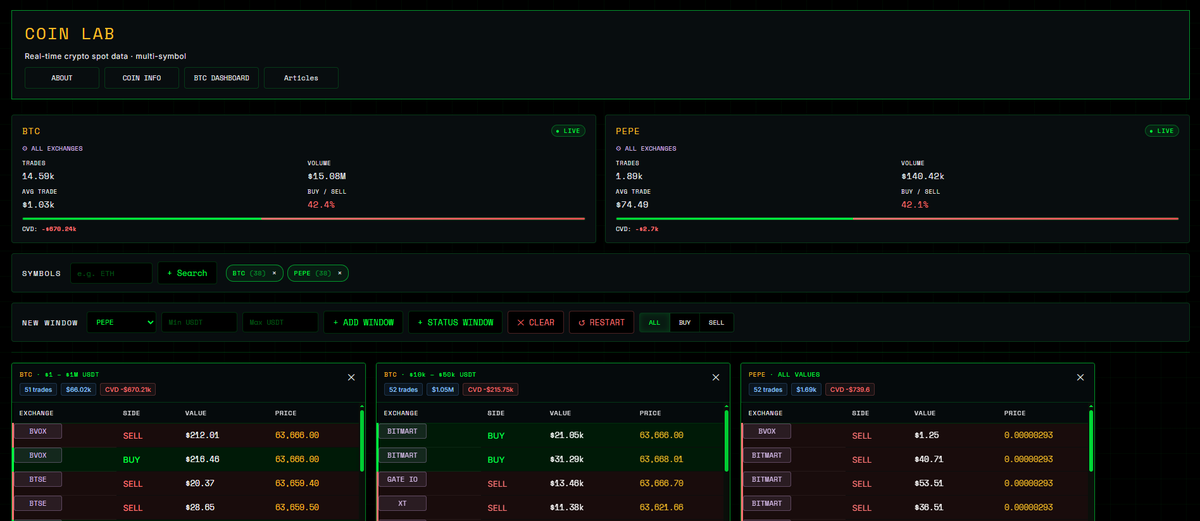Go to BTC DASHBOARD

[x=221, y=78]
